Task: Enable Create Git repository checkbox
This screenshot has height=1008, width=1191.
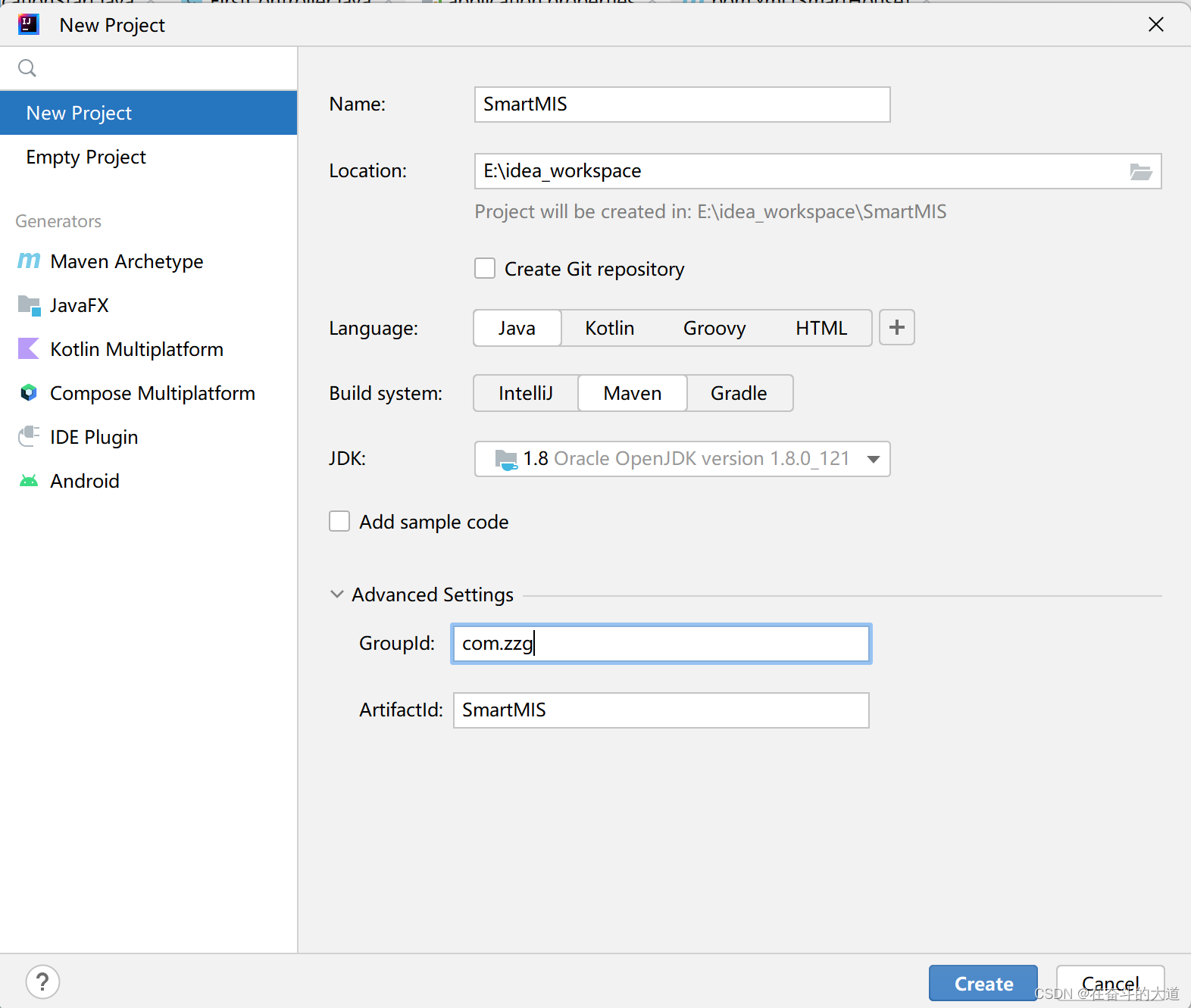Action: (485, 269)
